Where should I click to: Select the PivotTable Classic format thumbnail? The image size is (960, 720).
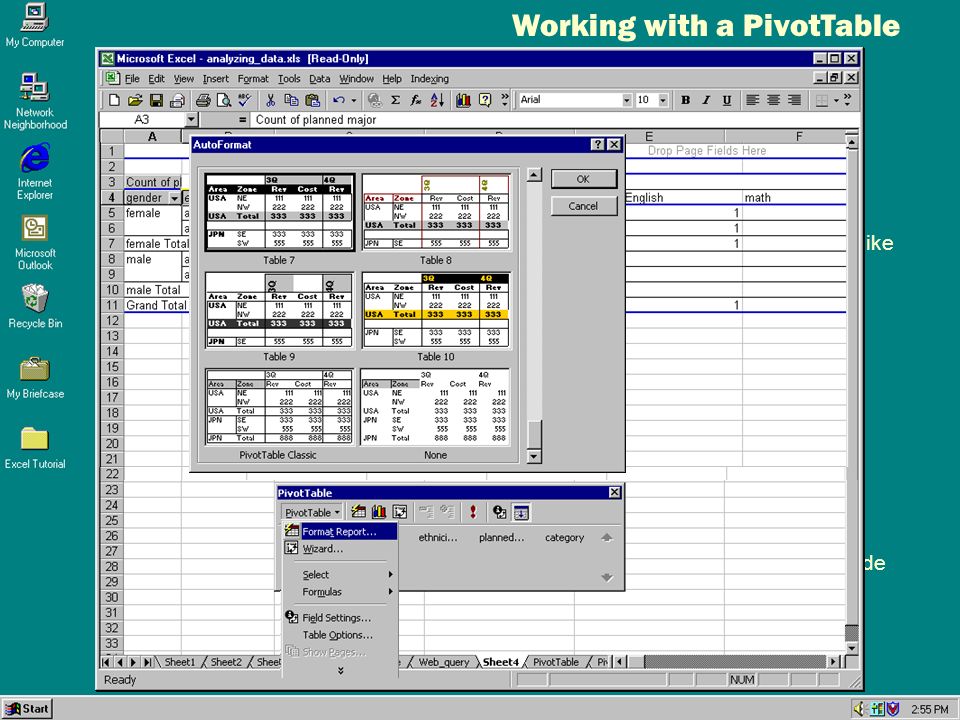tap(279, 407)
